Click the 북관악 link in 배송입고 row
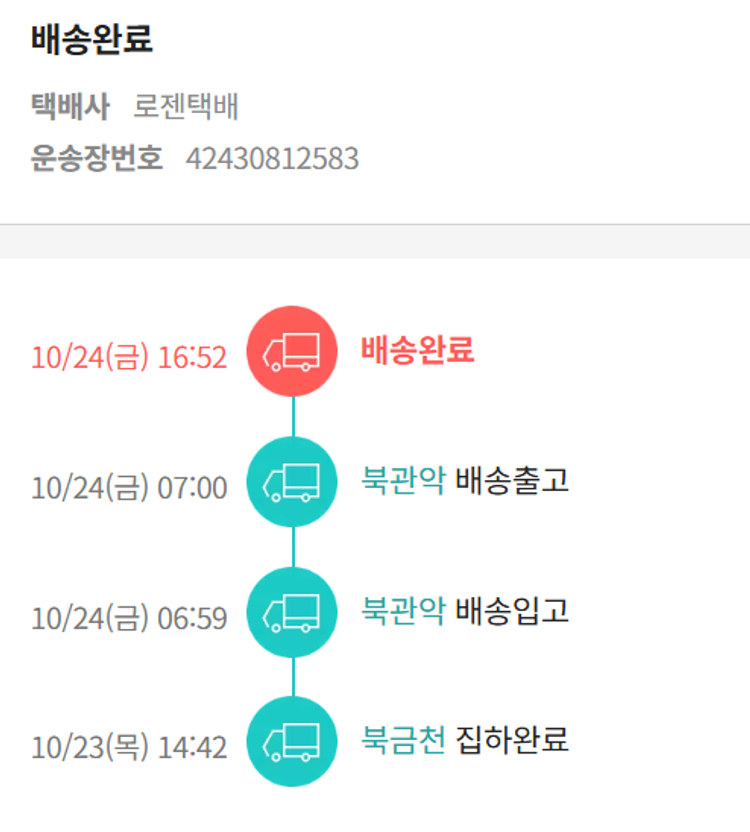The height and width of the screenshot is (832, 750). click(403, 611)
